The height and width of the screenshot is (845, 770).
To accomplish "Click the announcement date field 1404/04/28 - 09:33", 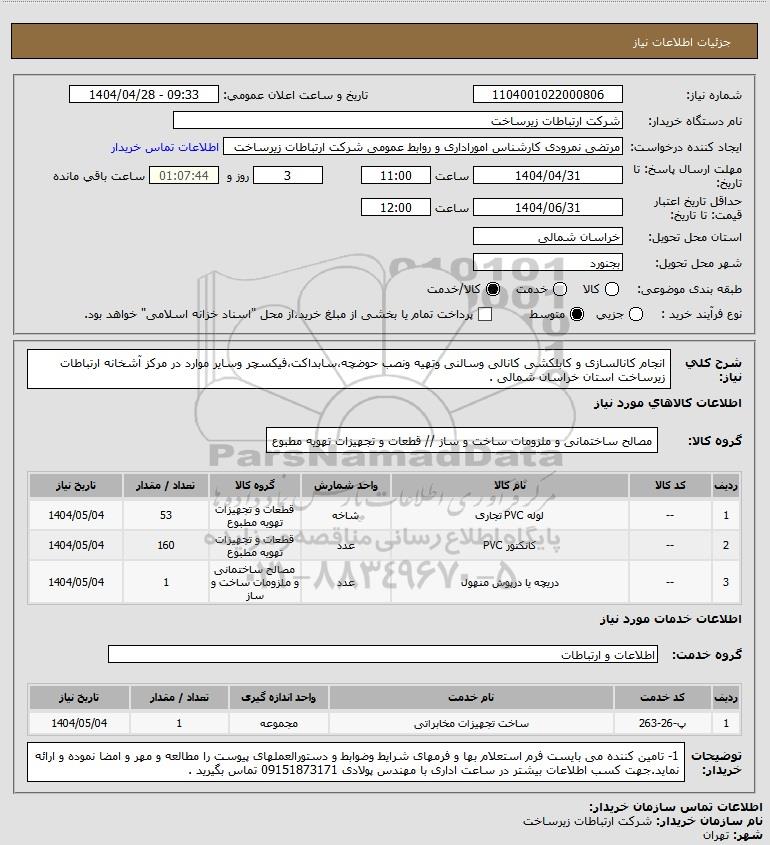I will (x=144, y=94).
